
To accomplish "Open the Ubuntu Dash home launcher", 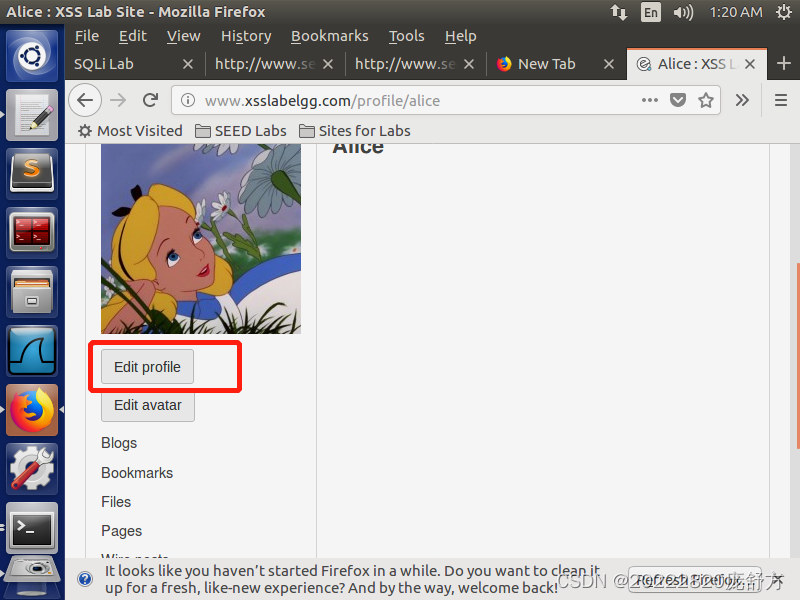I will pos(32,56).
